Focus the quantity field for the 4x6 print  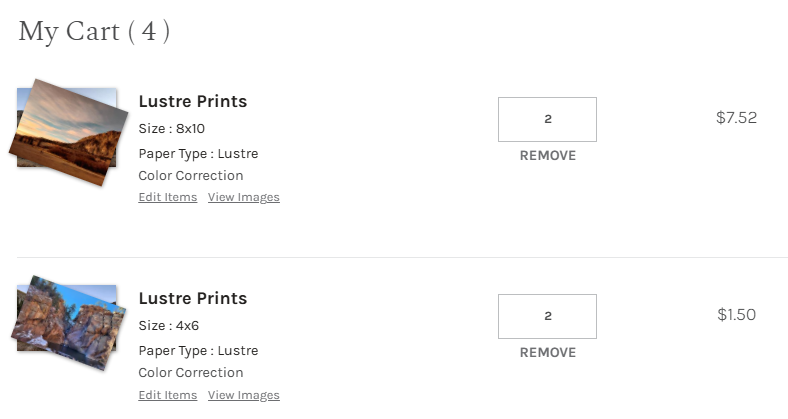point(547,316)
